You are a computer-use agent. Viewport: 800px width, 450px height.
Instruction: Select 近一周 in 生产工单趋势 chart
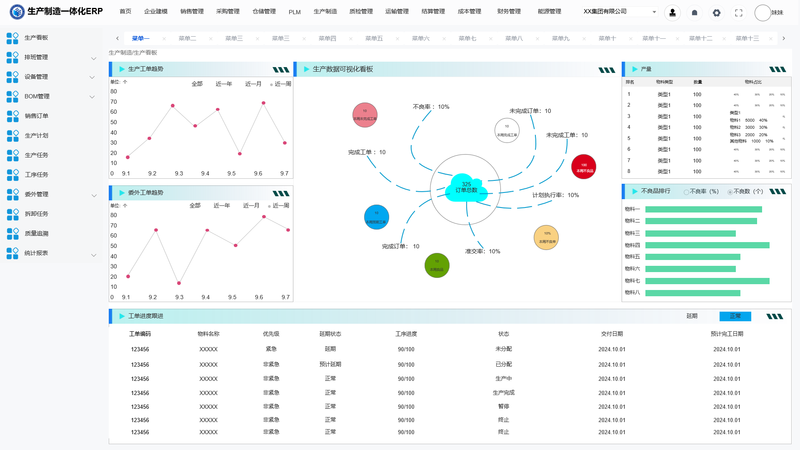[x=281, y=84]
